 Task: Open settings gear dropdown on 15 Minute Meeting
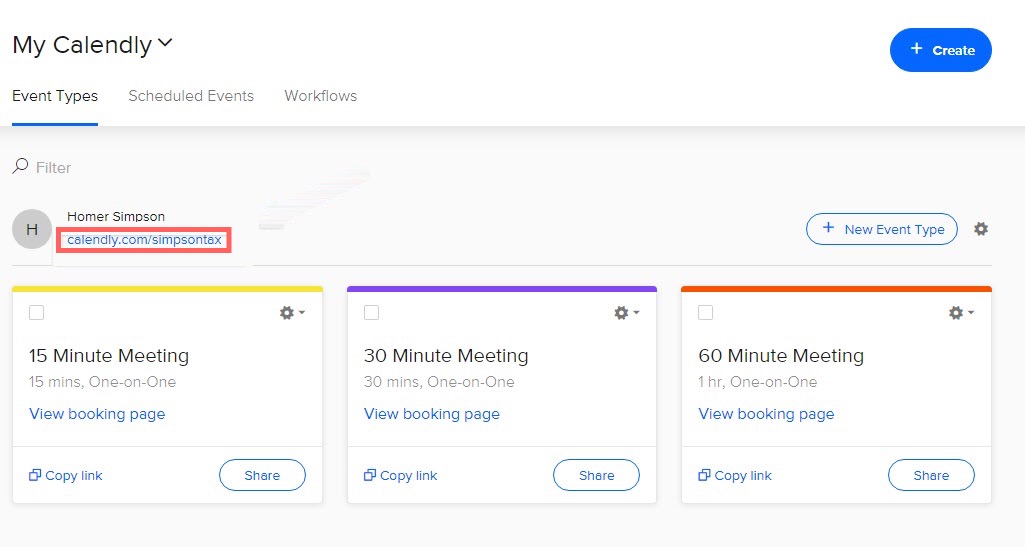(292, 313)
